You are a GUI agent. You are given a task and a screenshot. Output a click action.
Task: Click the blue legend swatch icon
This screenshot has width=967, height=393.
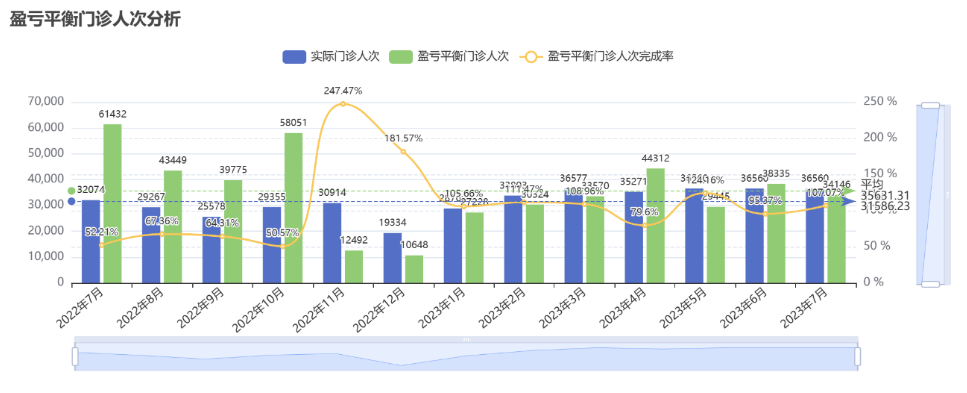(294, 57)
